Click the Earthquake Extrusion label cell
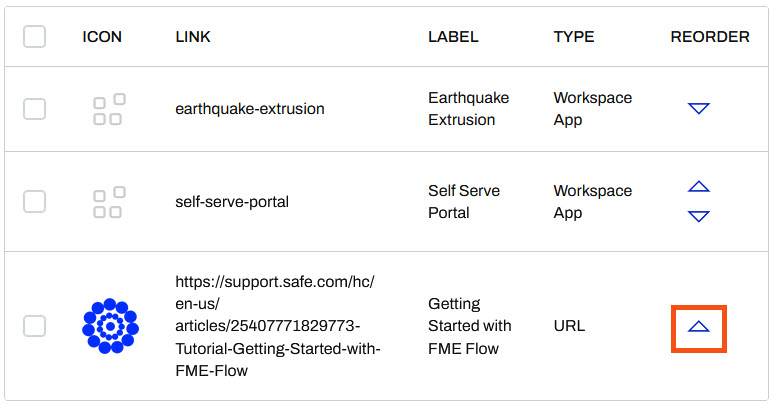This screenshot has width=772, height=404. 468,109
